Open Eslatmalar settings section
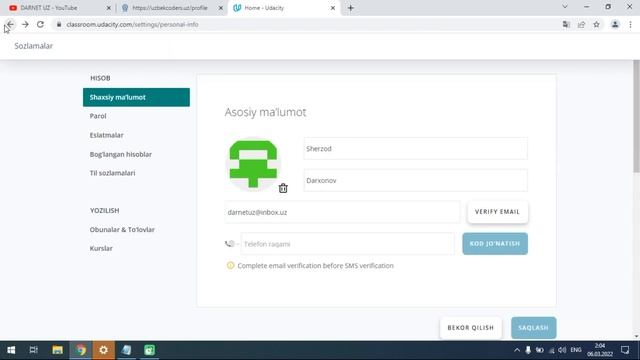 [107, 135]
